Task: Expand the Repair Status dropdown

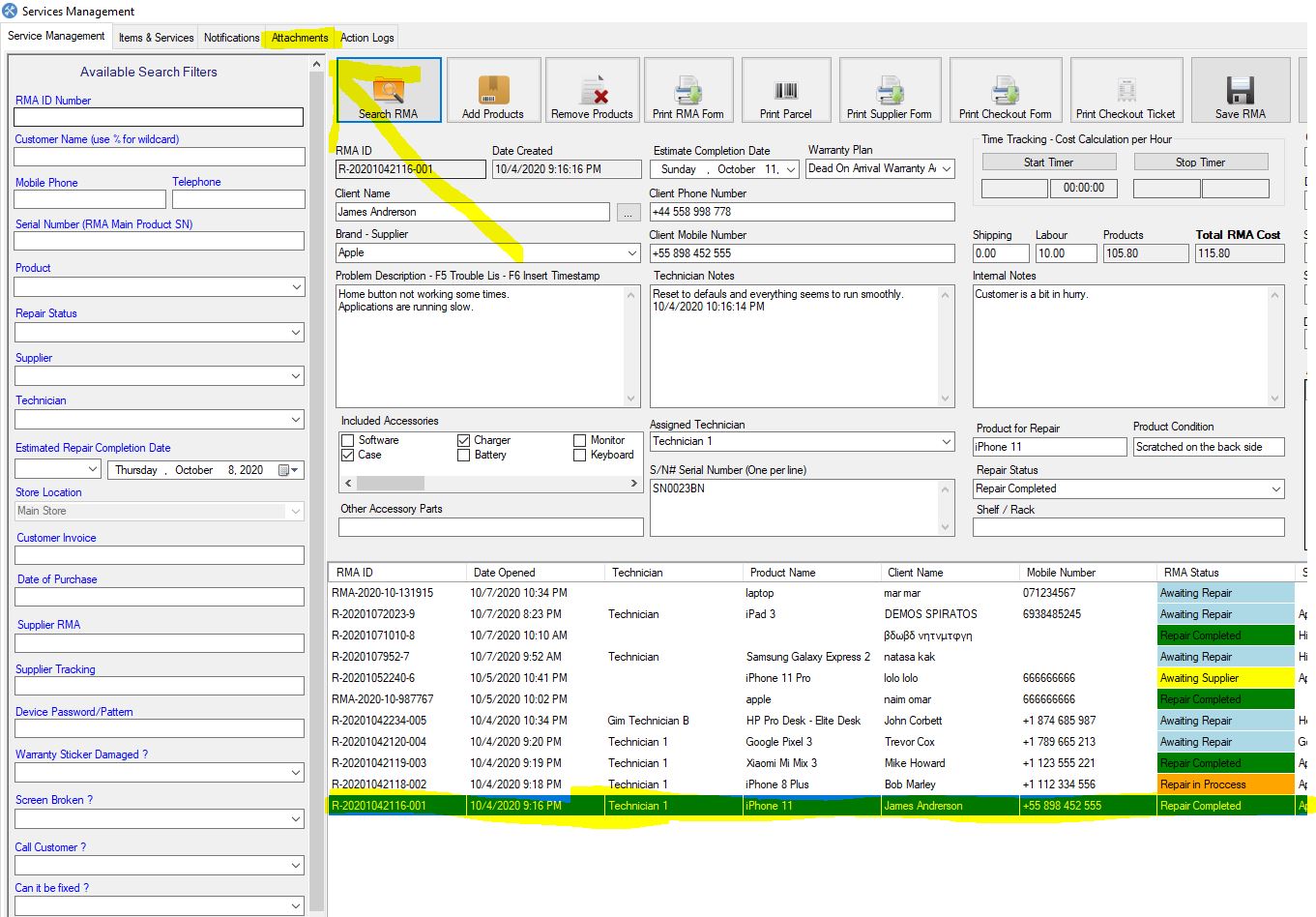Action: coord(1276,488)
